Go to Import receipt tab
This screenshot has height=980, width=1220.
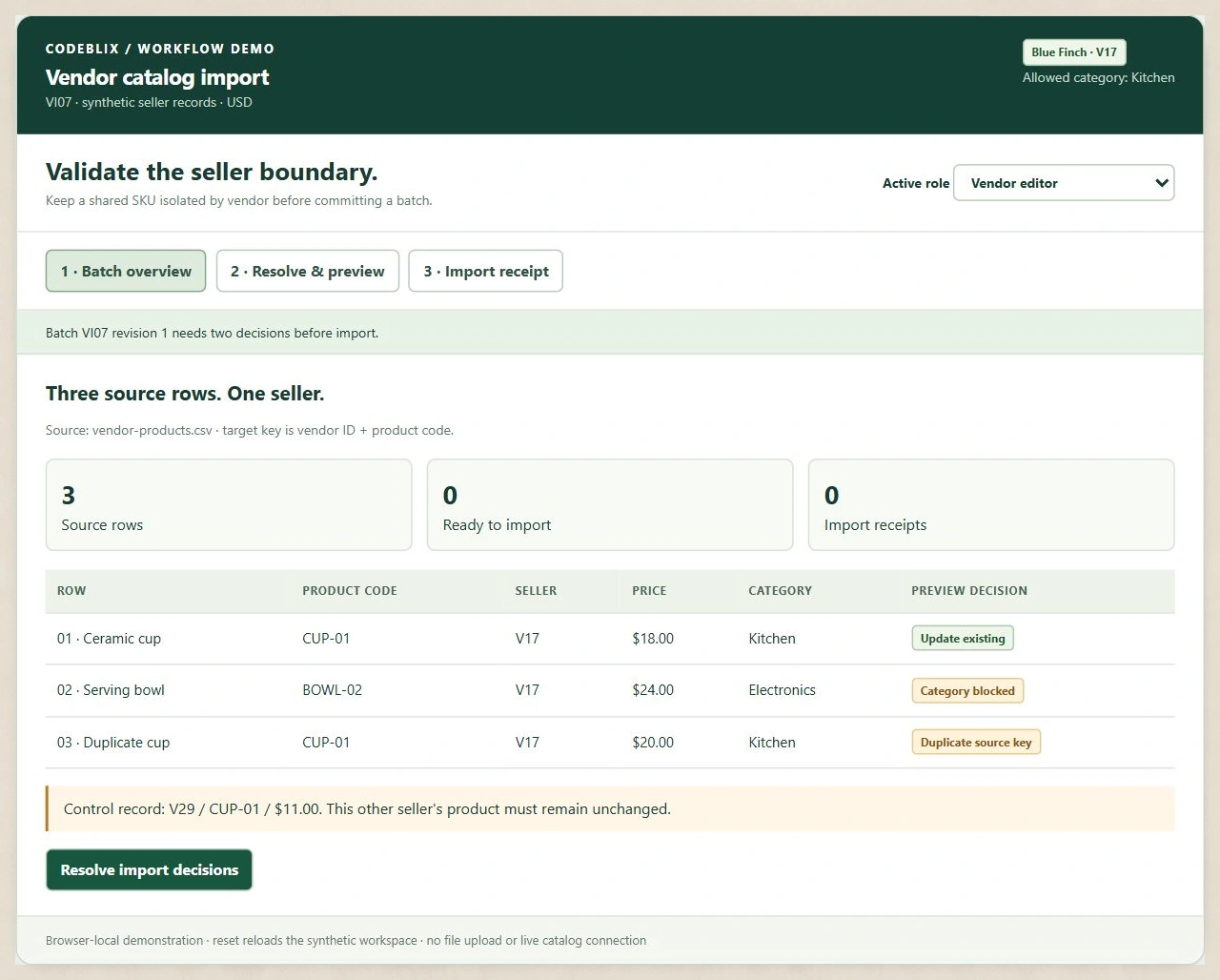click(486, 271)
